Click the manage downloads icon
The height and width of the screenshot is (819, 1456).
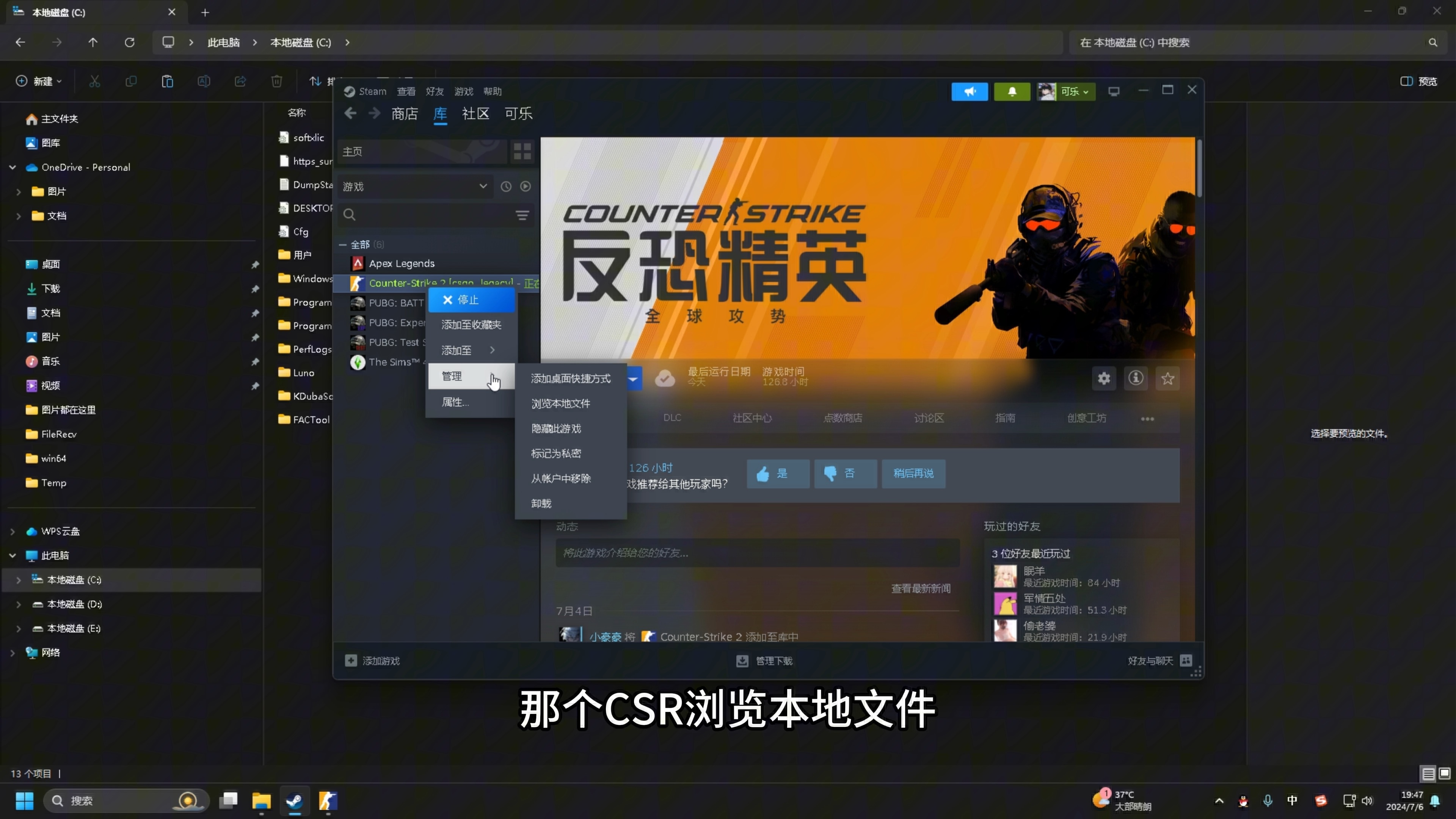tap(742, 661)
